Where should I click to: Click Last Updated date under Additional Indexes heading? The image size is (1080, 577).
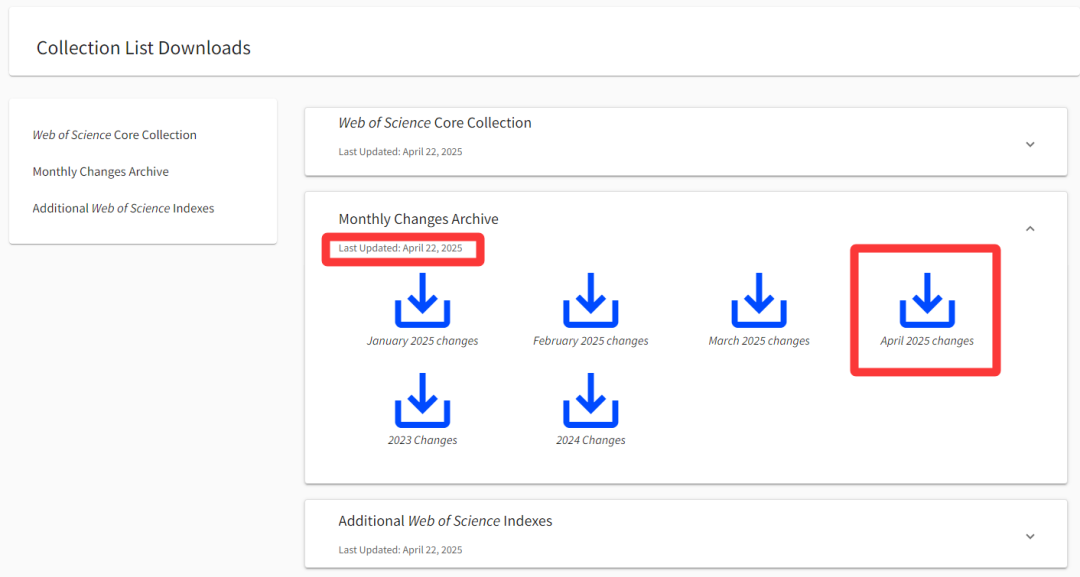400,549
